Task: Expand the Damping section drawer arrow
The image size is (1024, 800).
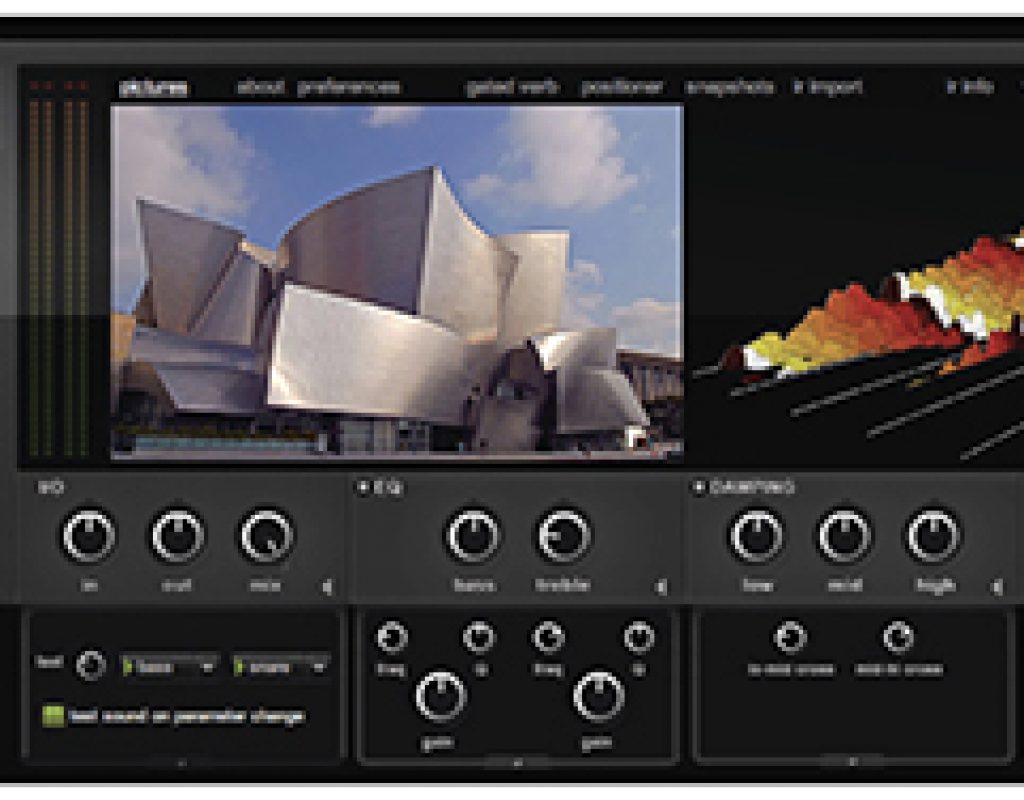Action: coord(997,587)
